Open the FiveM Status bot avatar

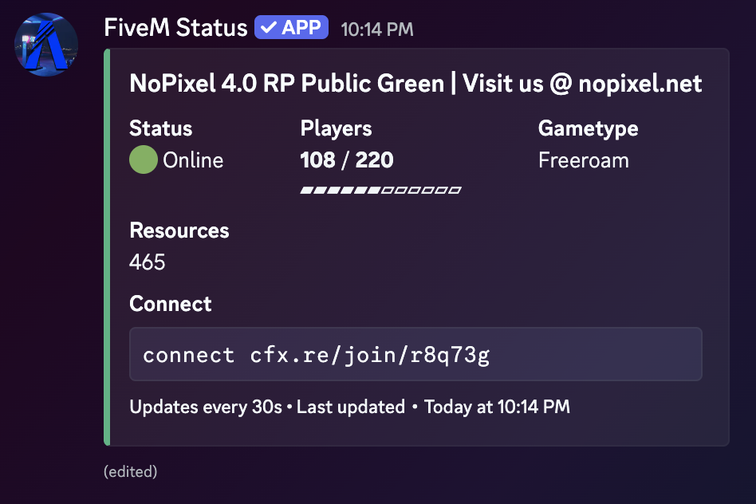click(x=46, y=44)
